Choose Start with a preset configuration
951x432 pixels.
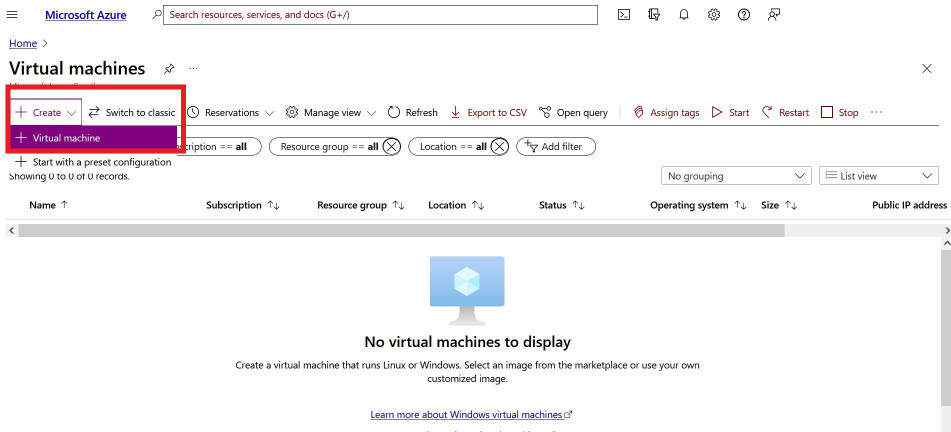coord(101,162)
